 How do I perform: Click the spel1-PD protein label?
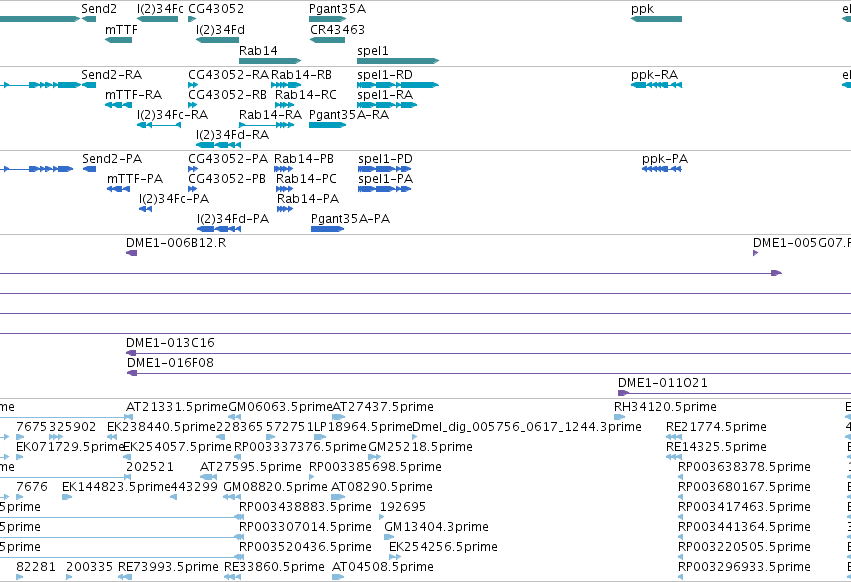[385, 159]
